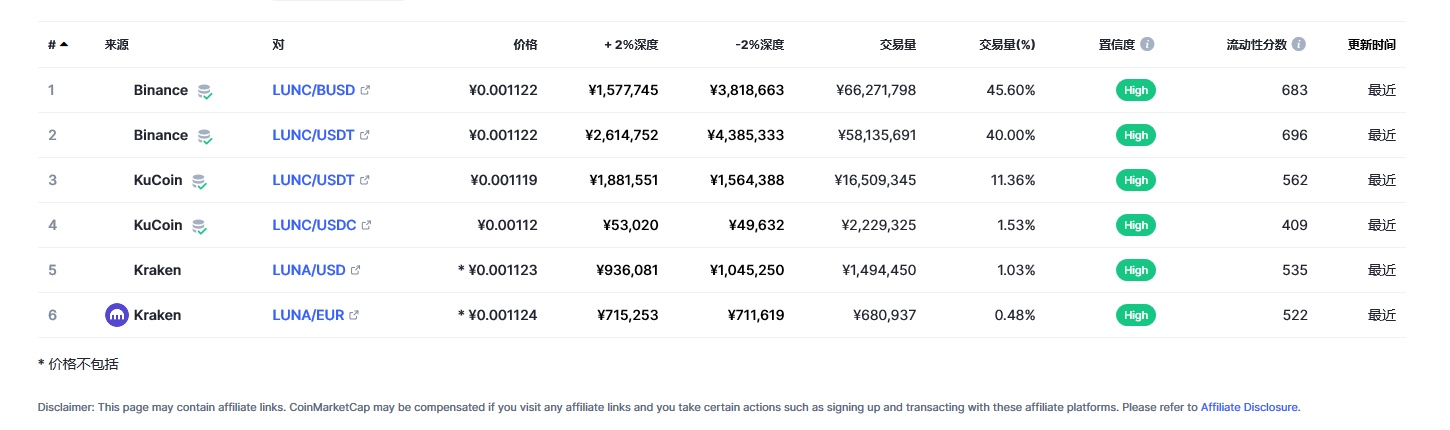The height and width of the screenshot is (430, 1450).
Task: Click reserve badge icon next to first Binance
Action: coord(204,91)
